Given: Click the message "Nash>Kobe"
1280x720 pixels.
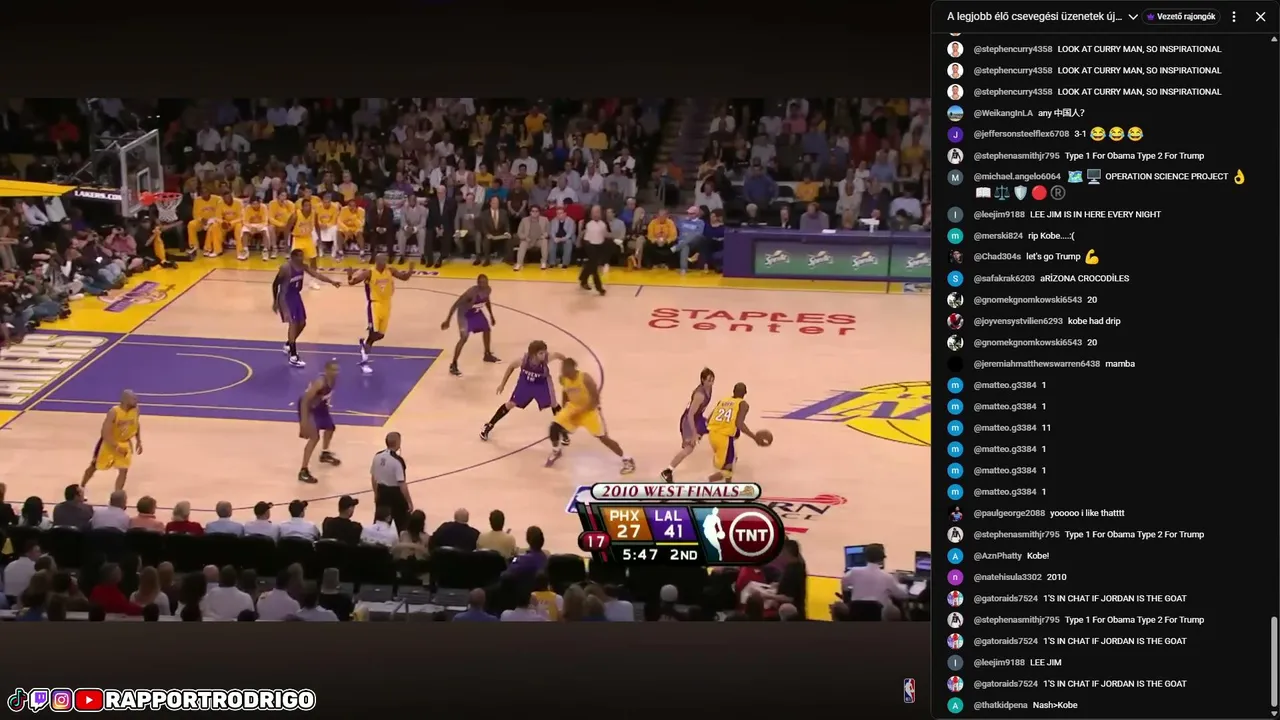Looking at the screenshot, I should pyautogui.click(x=1056, y=705).
